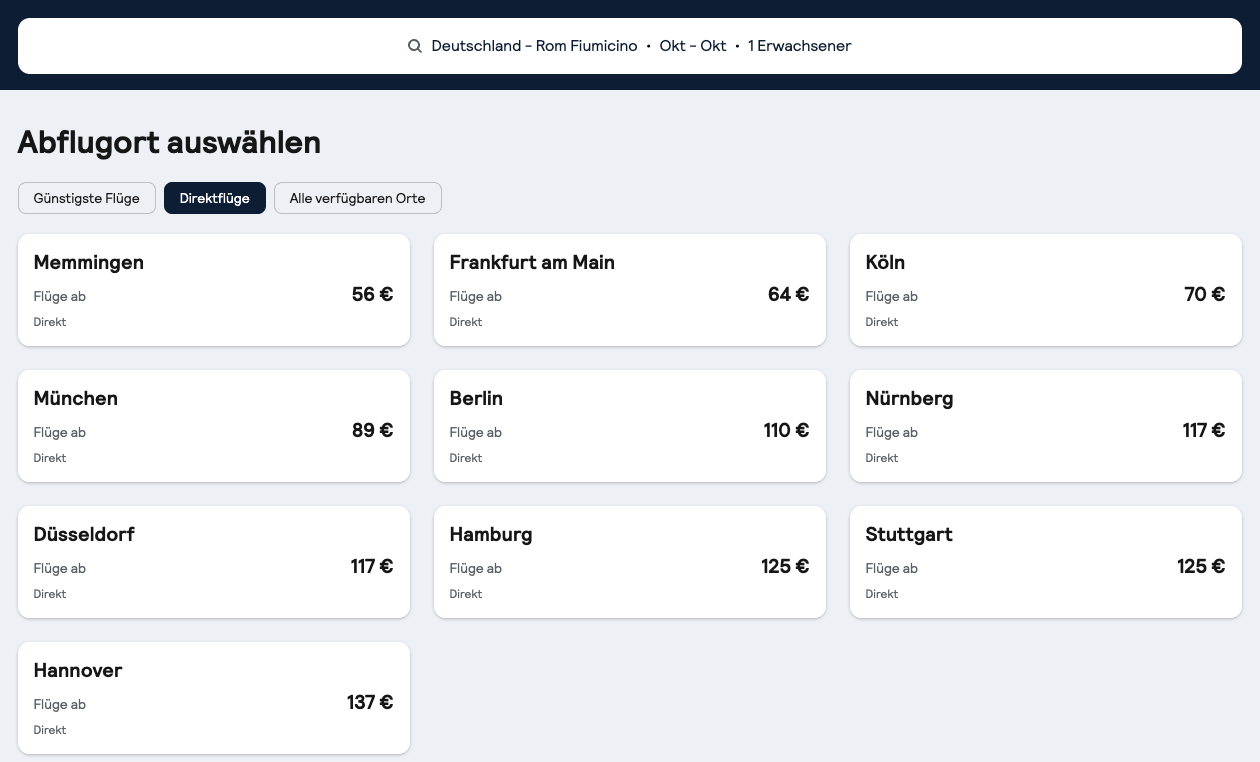1260x762 pixels.
Task: Click the 70 € price for Köln
Action: pyautogui.click(x=1204, y=294)
